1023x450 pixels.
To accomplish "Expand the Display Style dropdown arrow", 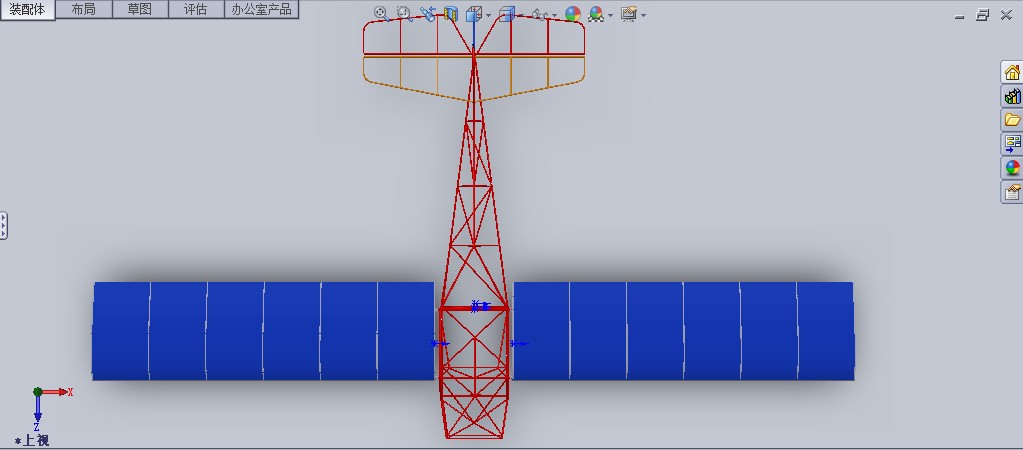I will click(521, 15).
